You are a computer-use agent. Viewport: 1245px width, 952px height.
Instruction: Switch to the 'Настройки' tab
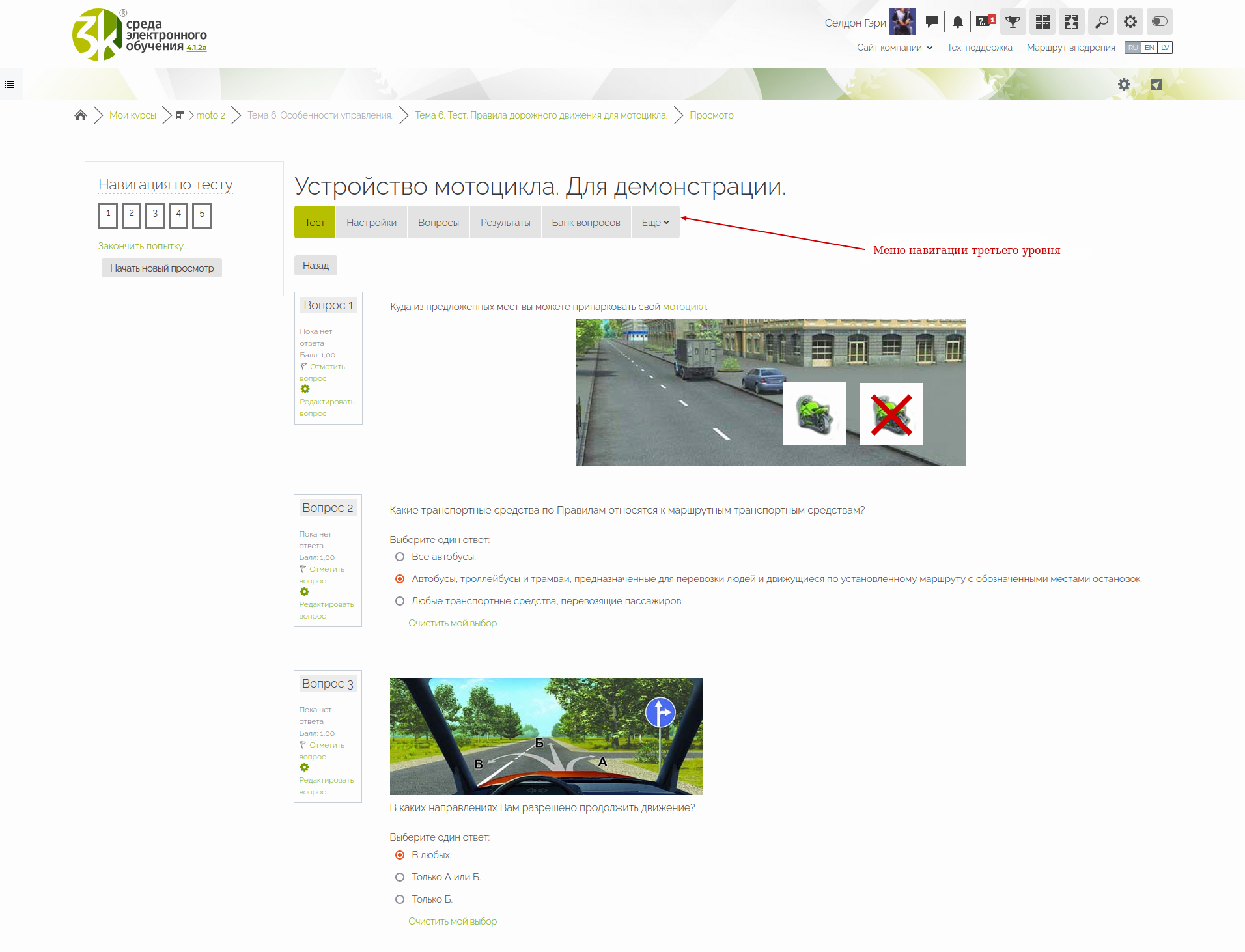tap(371, 223)
